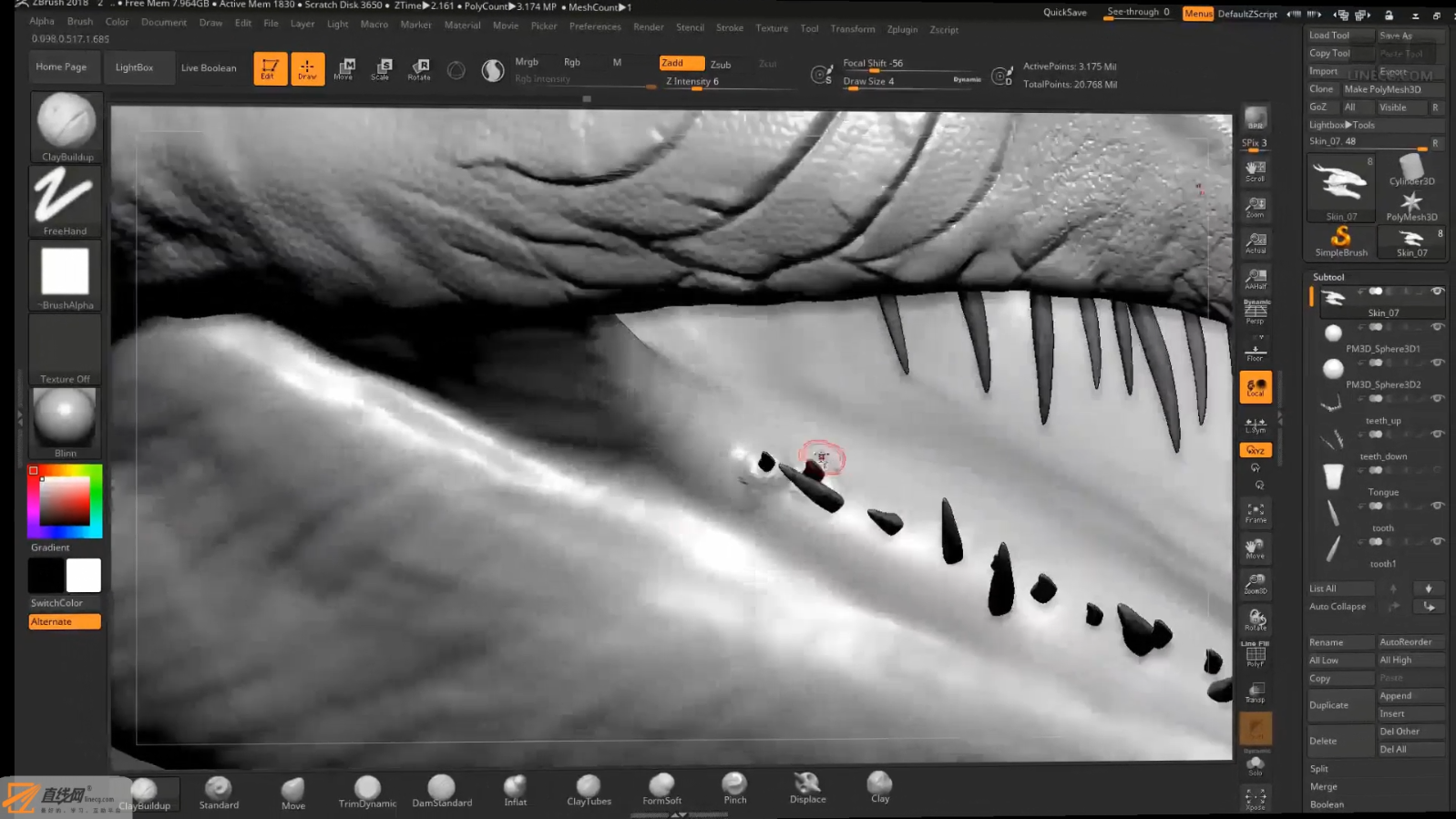Click the BPR render button

(1256, 118)
